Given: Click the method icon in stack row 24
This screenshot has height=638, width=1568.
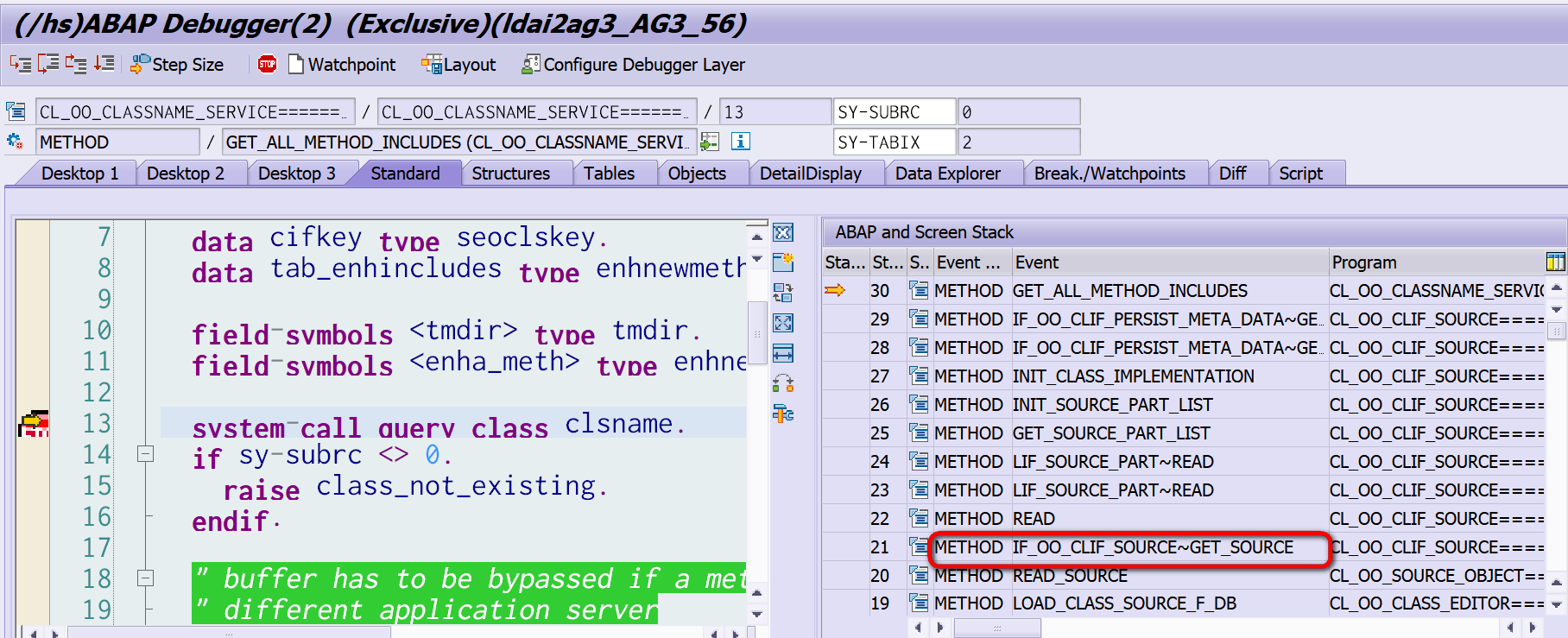Looking at the screenshot, I should tap(920, 461).
